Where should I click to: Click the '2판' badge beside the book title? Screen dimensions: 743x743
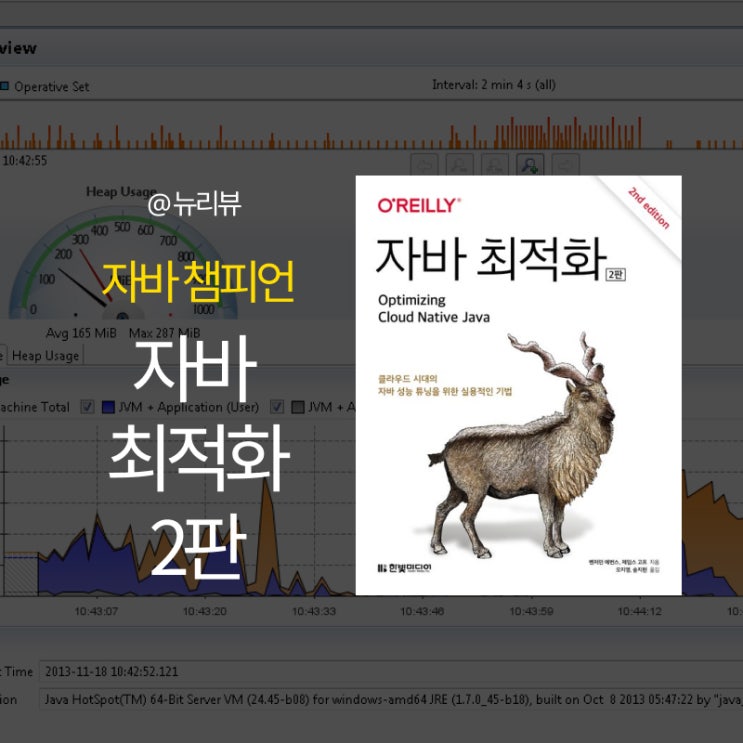[x=616, y=274]
